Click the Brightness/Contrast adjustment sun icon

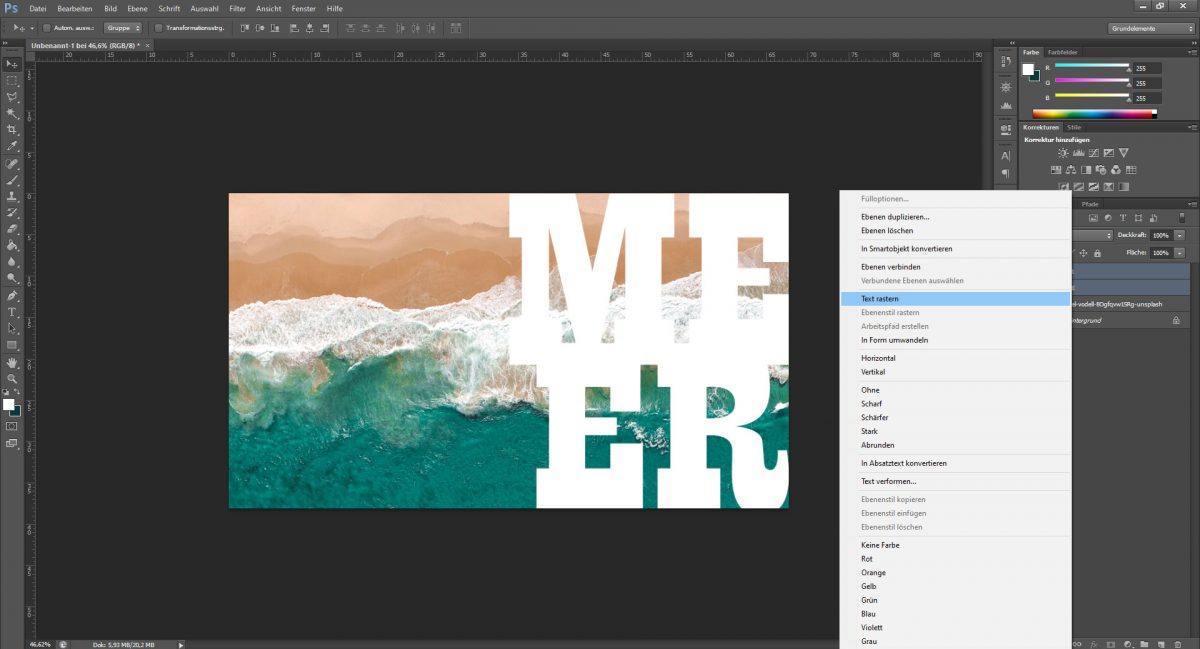pos(1063,153)
